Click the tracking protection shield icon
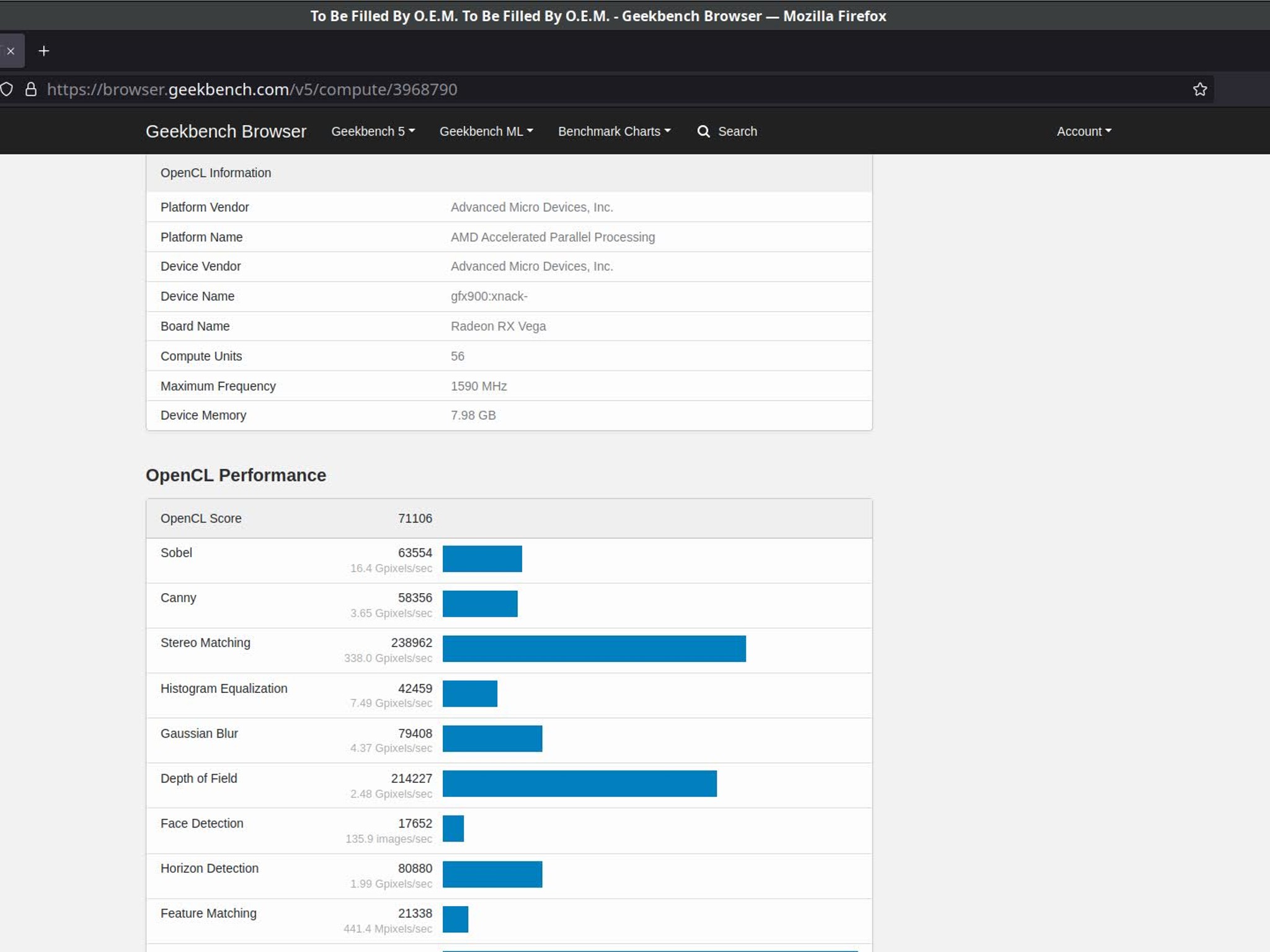This screenshot has height=952, width=1270. click(x=6, y=89)
